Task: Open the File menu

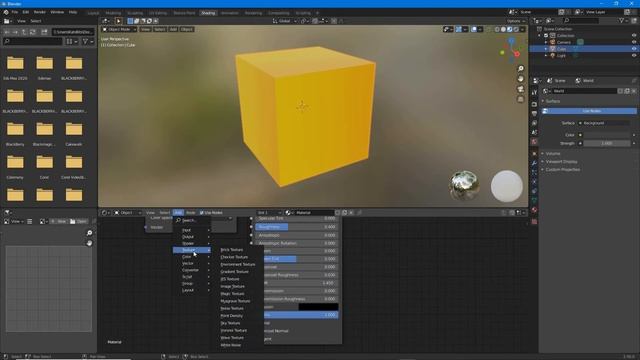Action: click(x=15, y=12)
